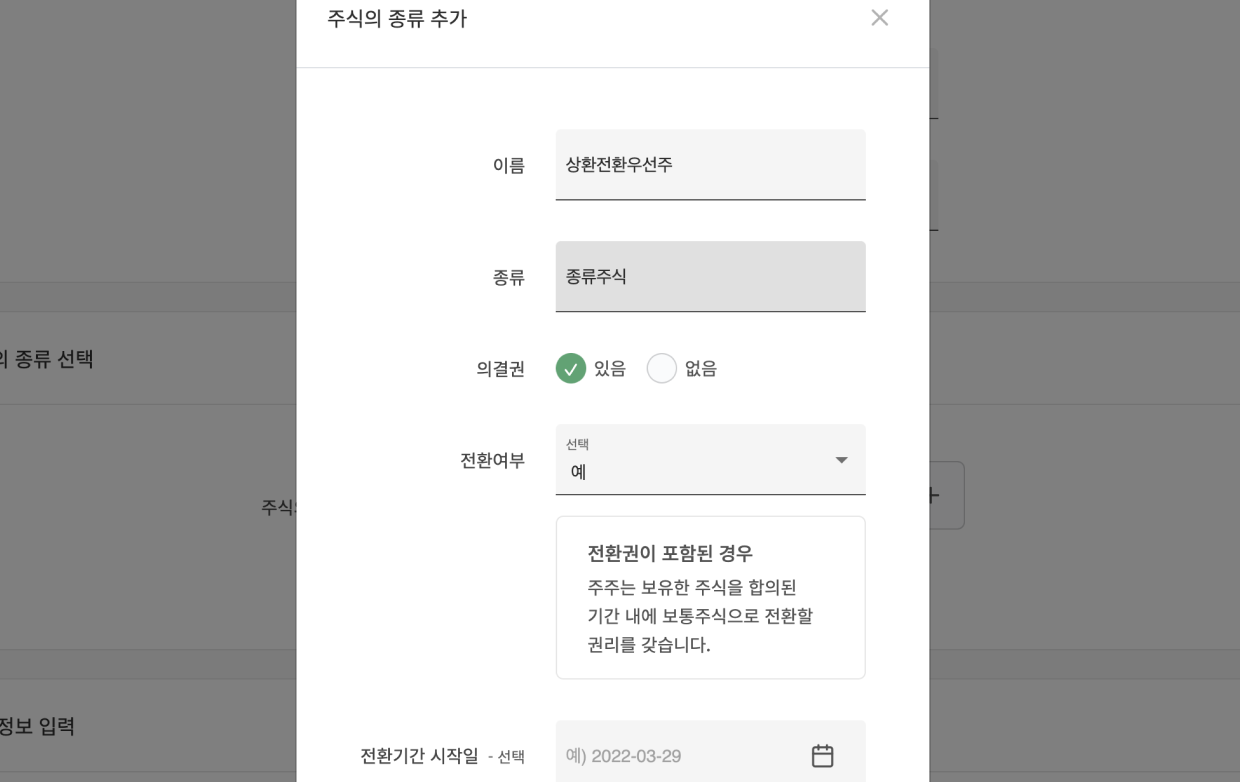
Task: Click the selected value 예 in 전환여부
Action: pos(579,471)
